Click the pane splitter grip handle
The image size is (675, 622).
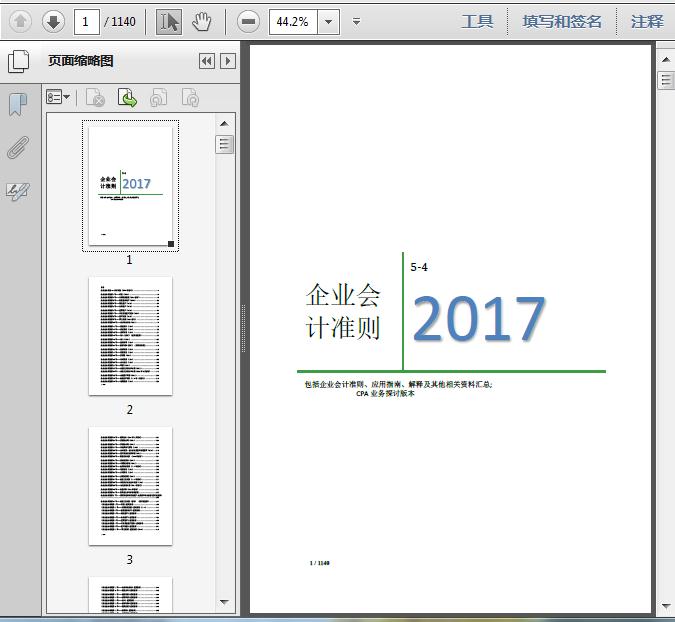tap(244, 328)
